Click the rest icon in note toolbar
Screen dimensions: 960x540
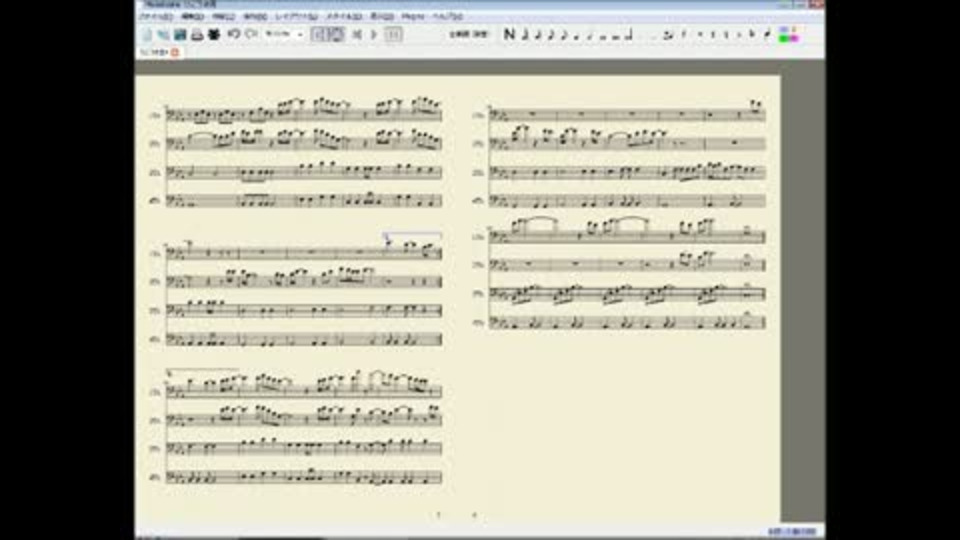[683, 35]
